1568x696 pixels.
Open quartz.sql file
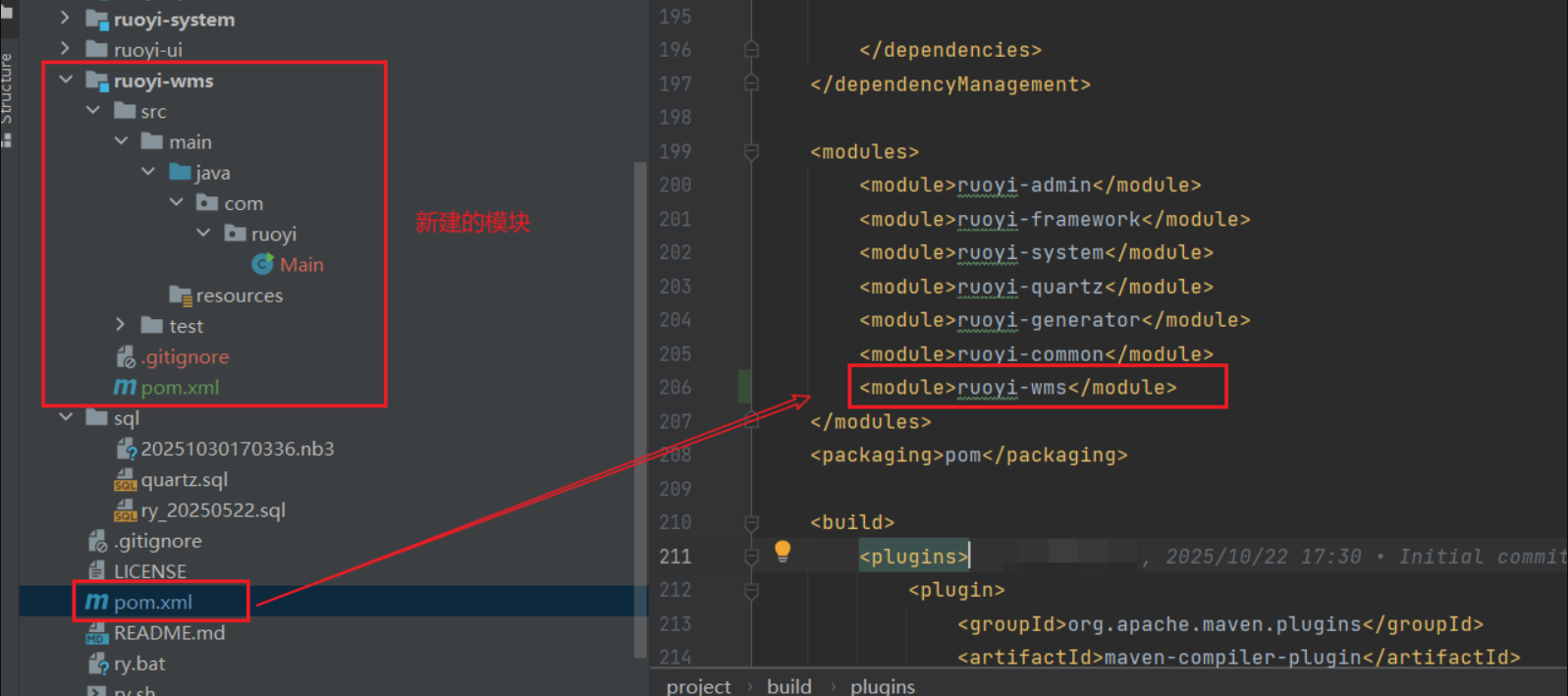pyautogui.click(x=185, y=479)
